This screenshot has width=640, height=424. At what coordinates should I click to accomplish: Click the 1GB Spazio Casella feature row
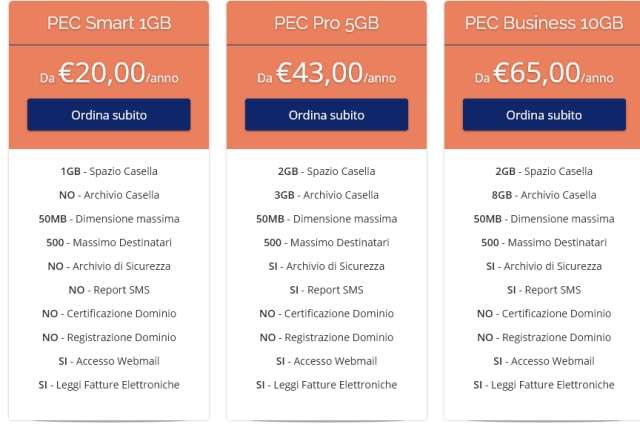pyautogui.click(x=109, y=171)
